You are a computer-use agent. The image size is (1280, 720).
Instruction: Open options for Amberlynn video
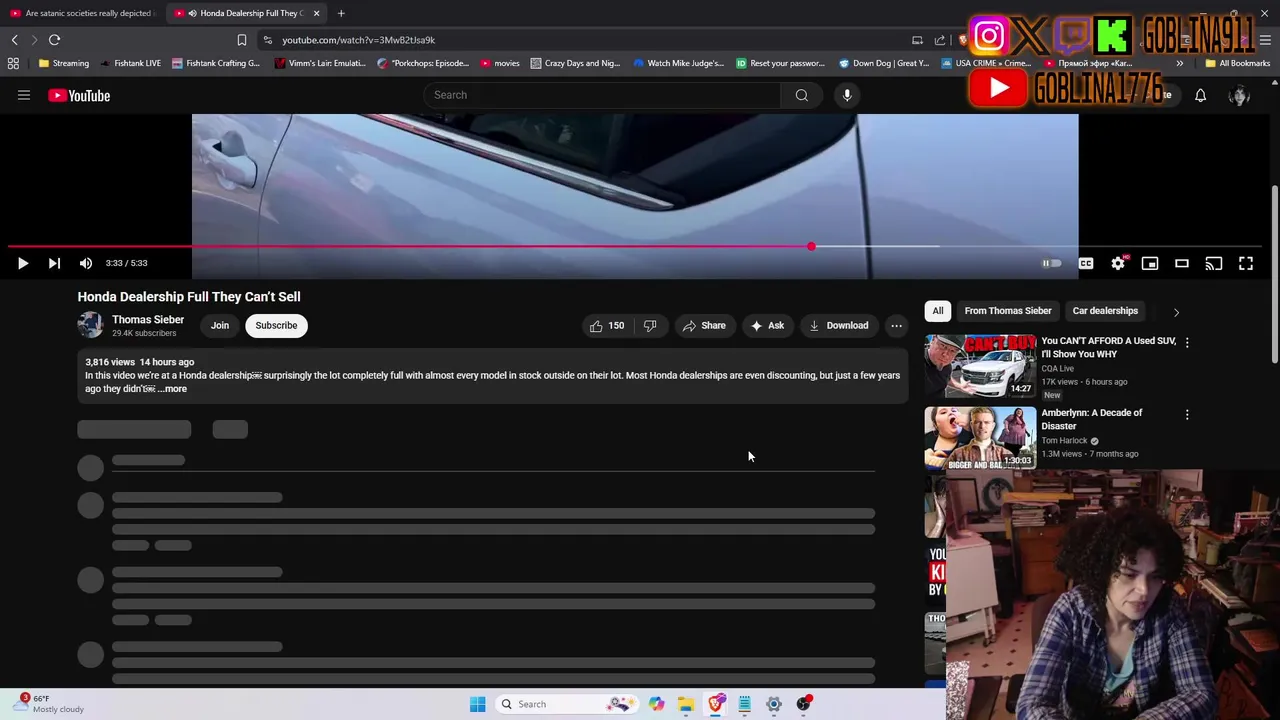tap(1187, 414)
